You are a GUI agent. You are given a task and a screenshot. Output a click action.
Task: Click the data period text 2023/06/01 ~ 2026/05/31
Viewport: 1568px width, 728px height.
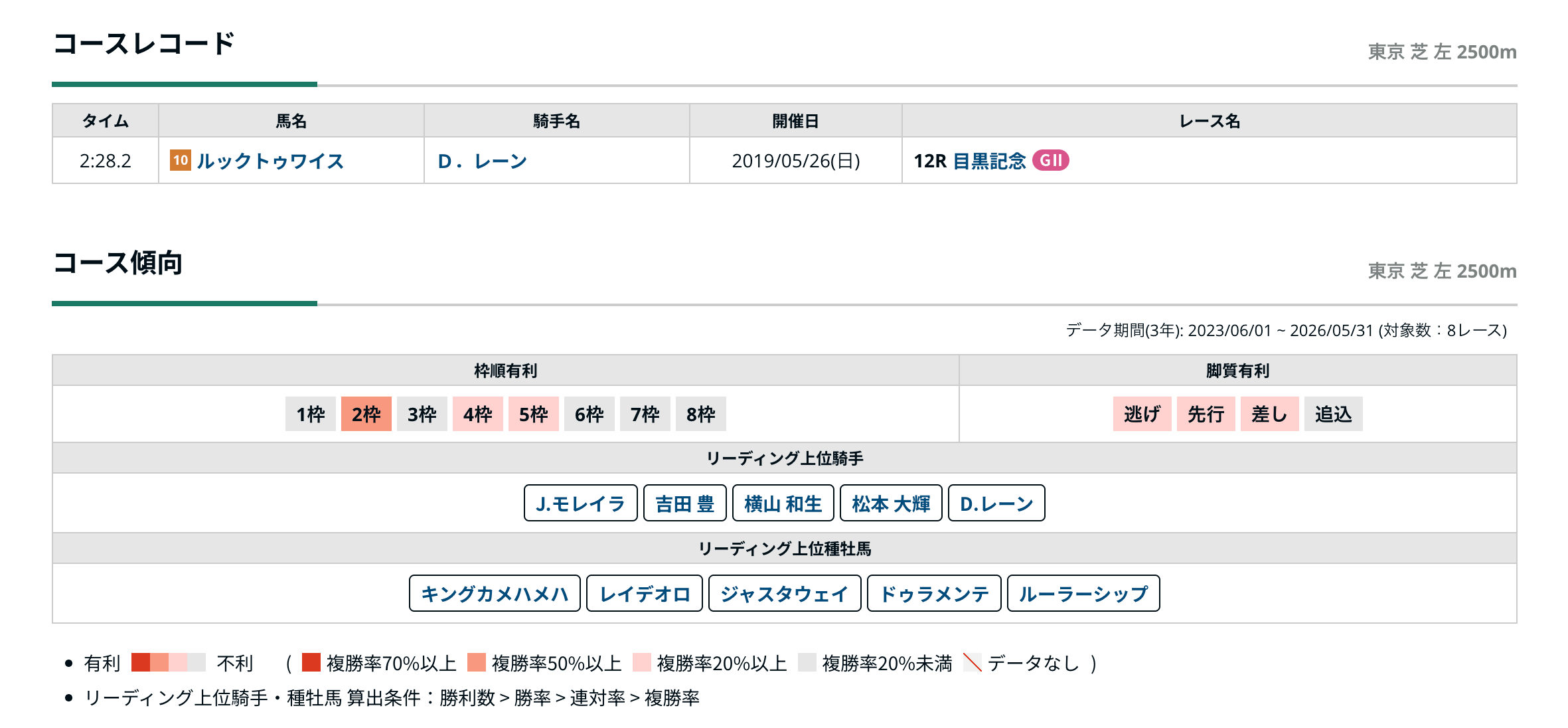tap(1280, 330)
